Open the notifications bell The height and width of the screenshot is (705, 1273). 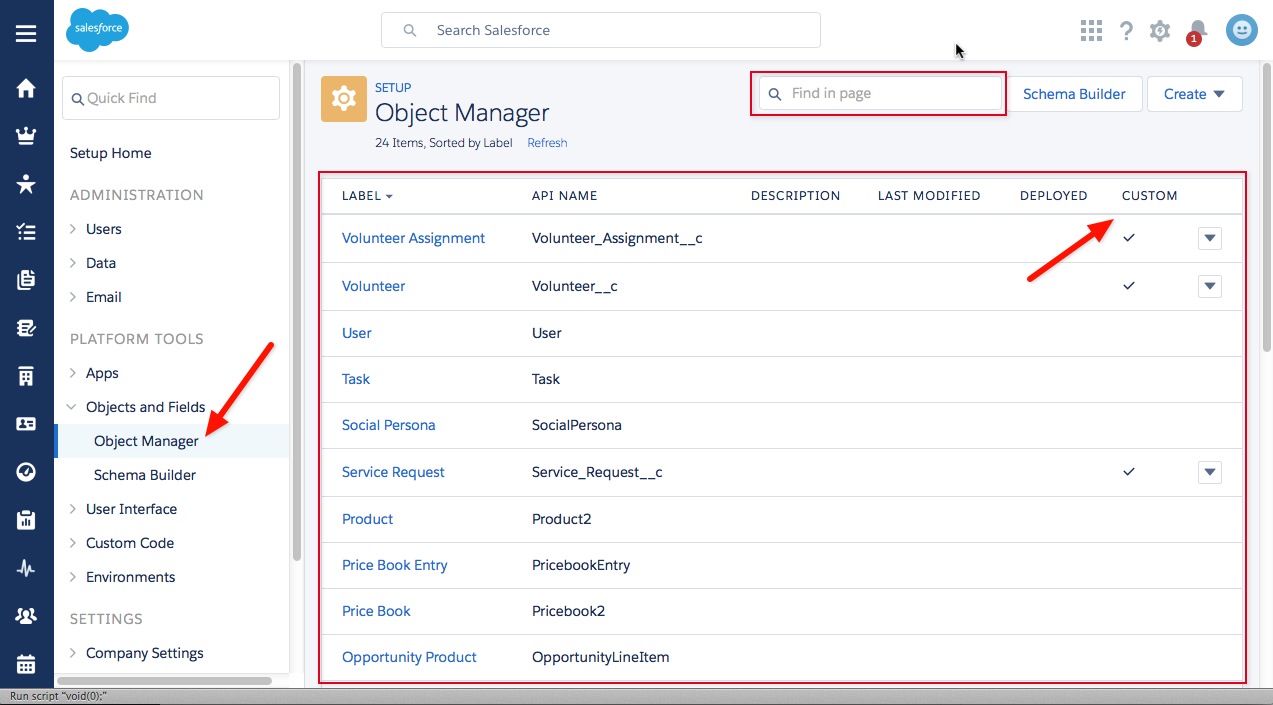click(x=1197, y=31)
